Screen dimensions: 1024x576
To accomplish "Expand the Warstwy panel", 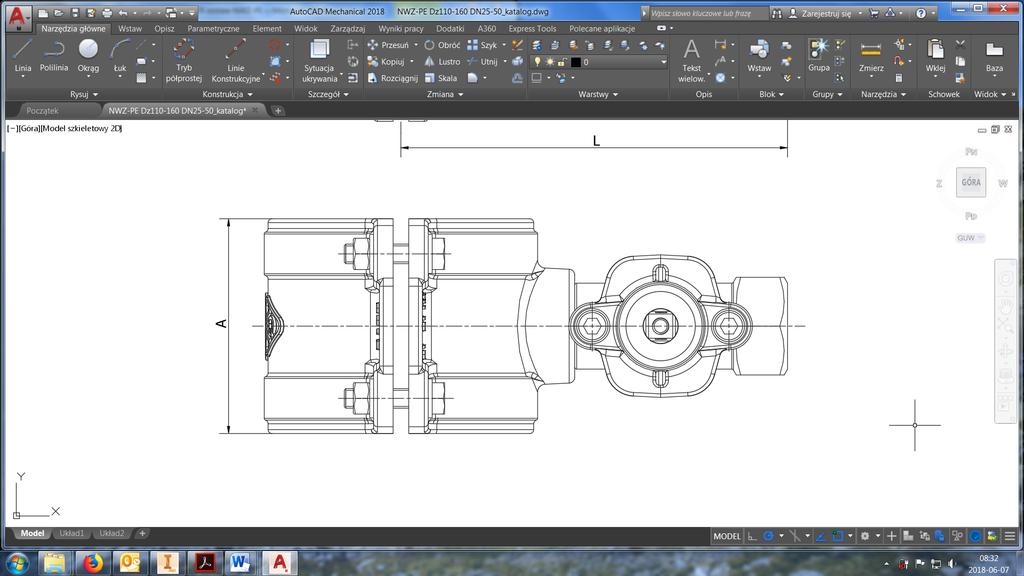I will point(598,94).
